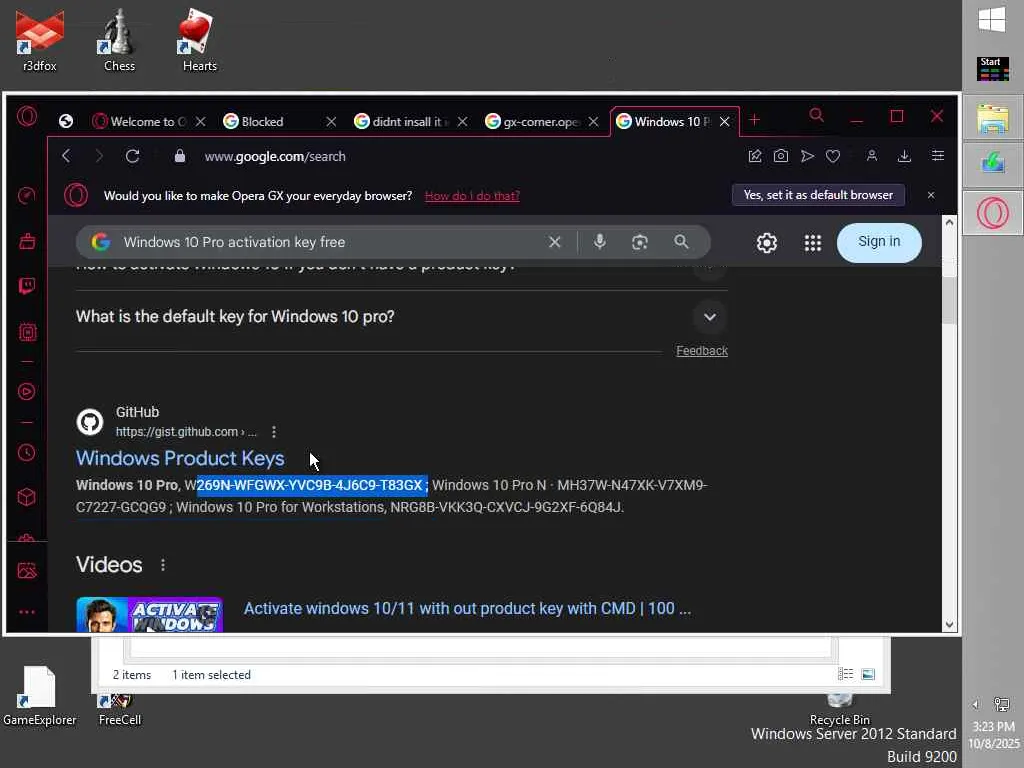Open the picture icon in sidebar

tap(27, 570)
